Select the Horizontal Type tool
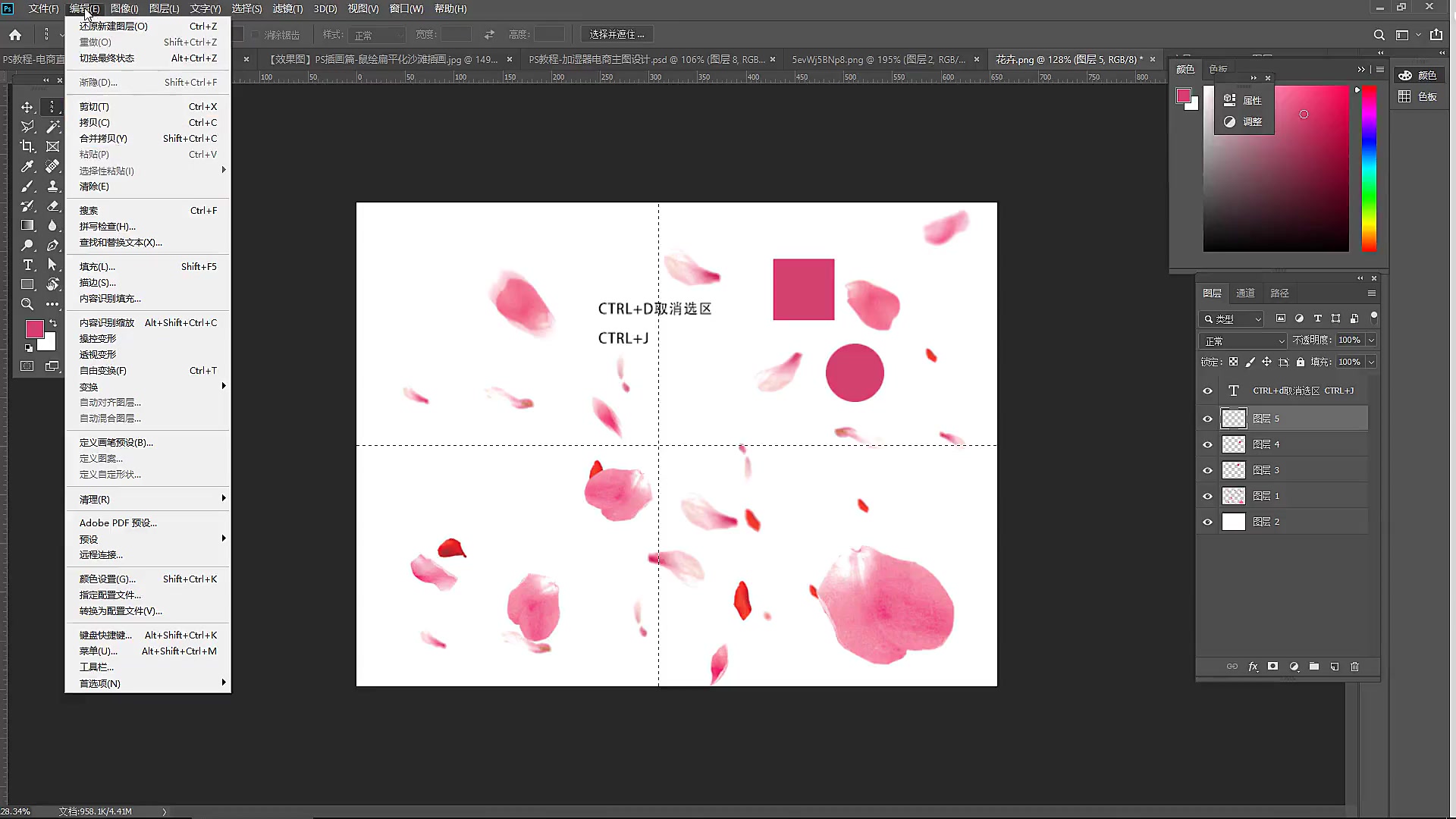The width and height of the screenshot is (1456, 819). [27, 265]
